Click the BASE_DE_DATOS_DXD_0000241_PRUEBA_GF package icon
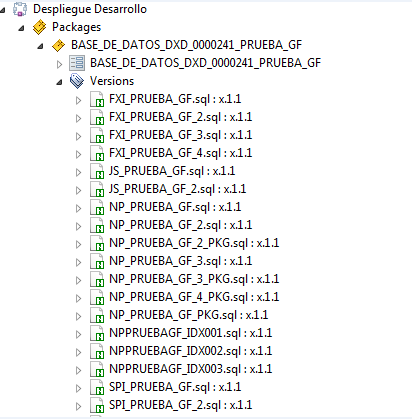The height and width of the screenshot is (419, 412). coord(58,45)
